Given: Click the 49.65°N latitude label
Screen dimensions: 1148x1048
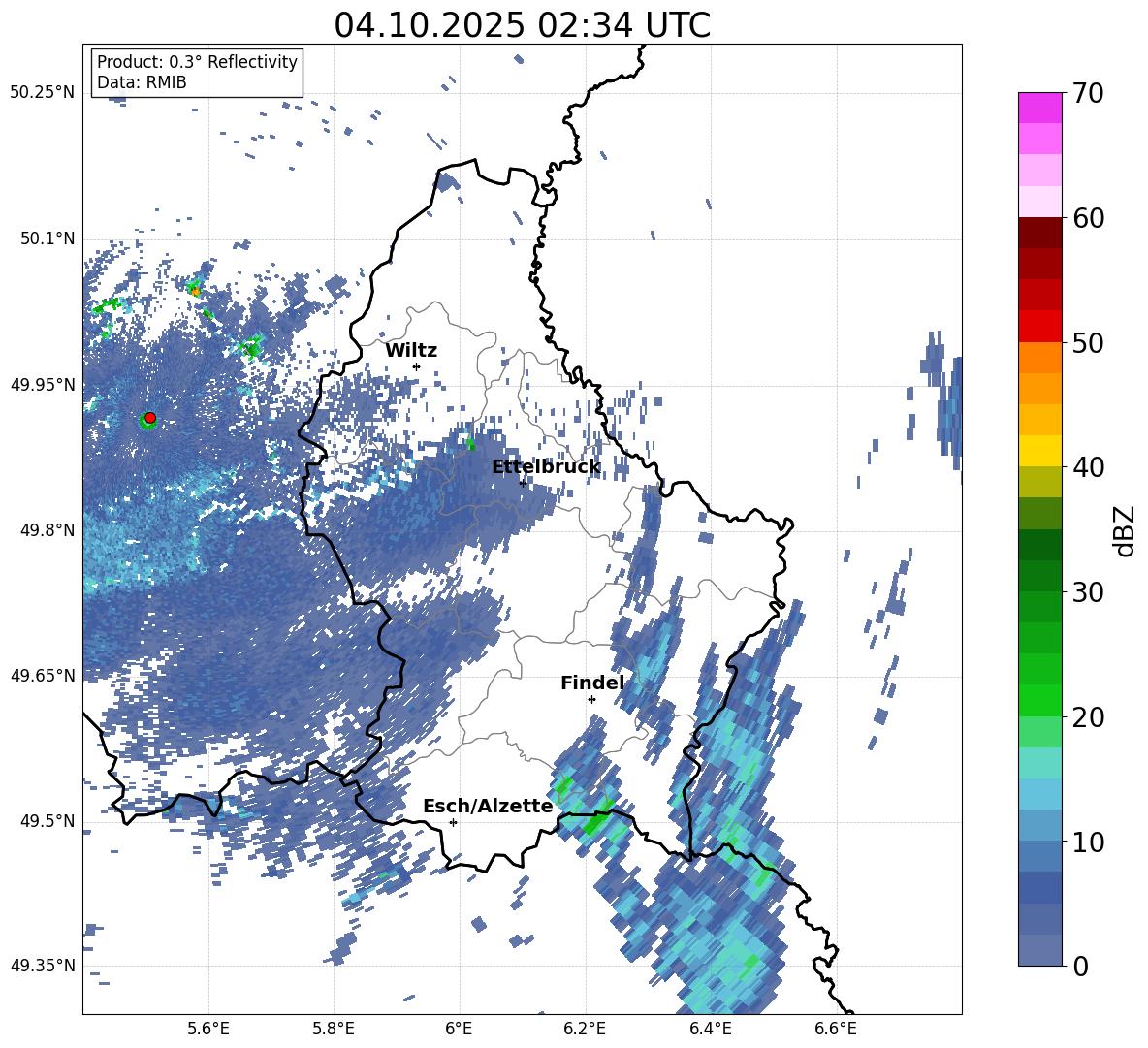Looking at the screenshot, I should pos(43,675).
